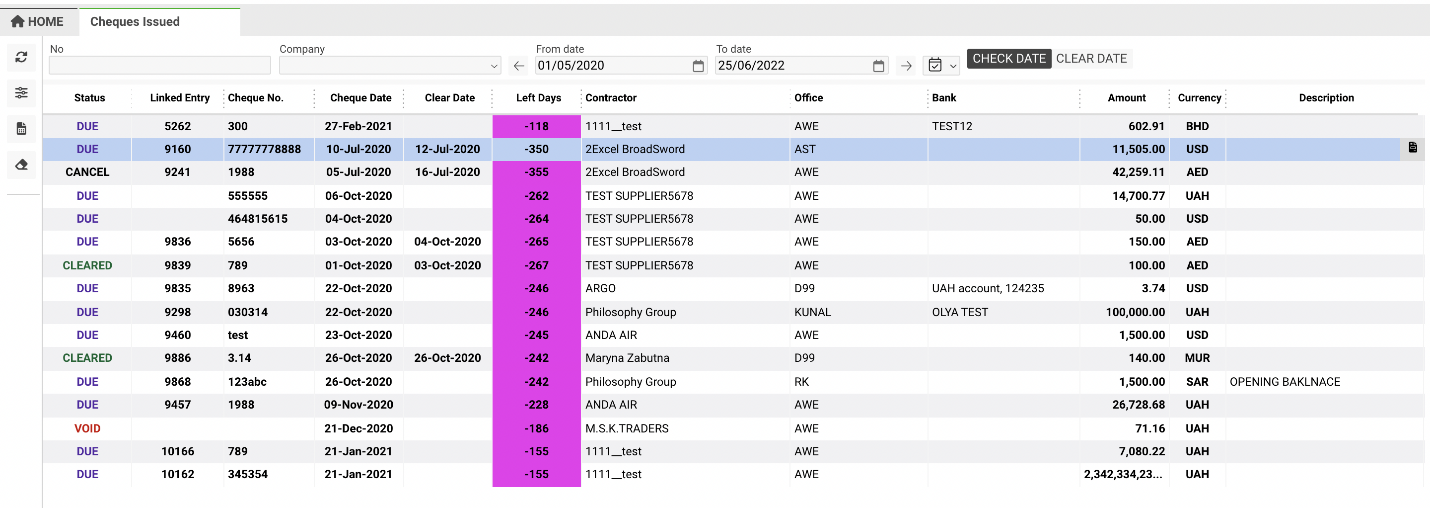Sort by the Left Days column header
The image size is (1430, 508).
click(x=539, y=98)
